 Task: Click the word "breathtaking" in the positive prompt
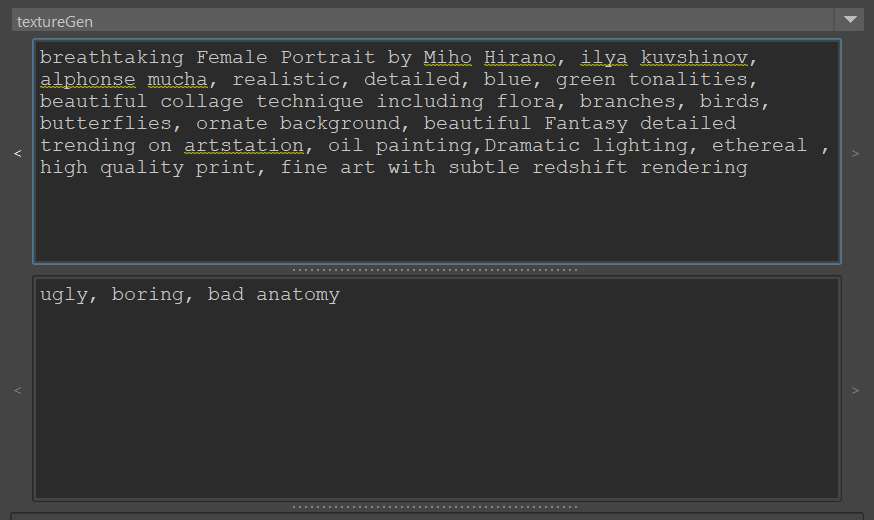tap(111, 57)
